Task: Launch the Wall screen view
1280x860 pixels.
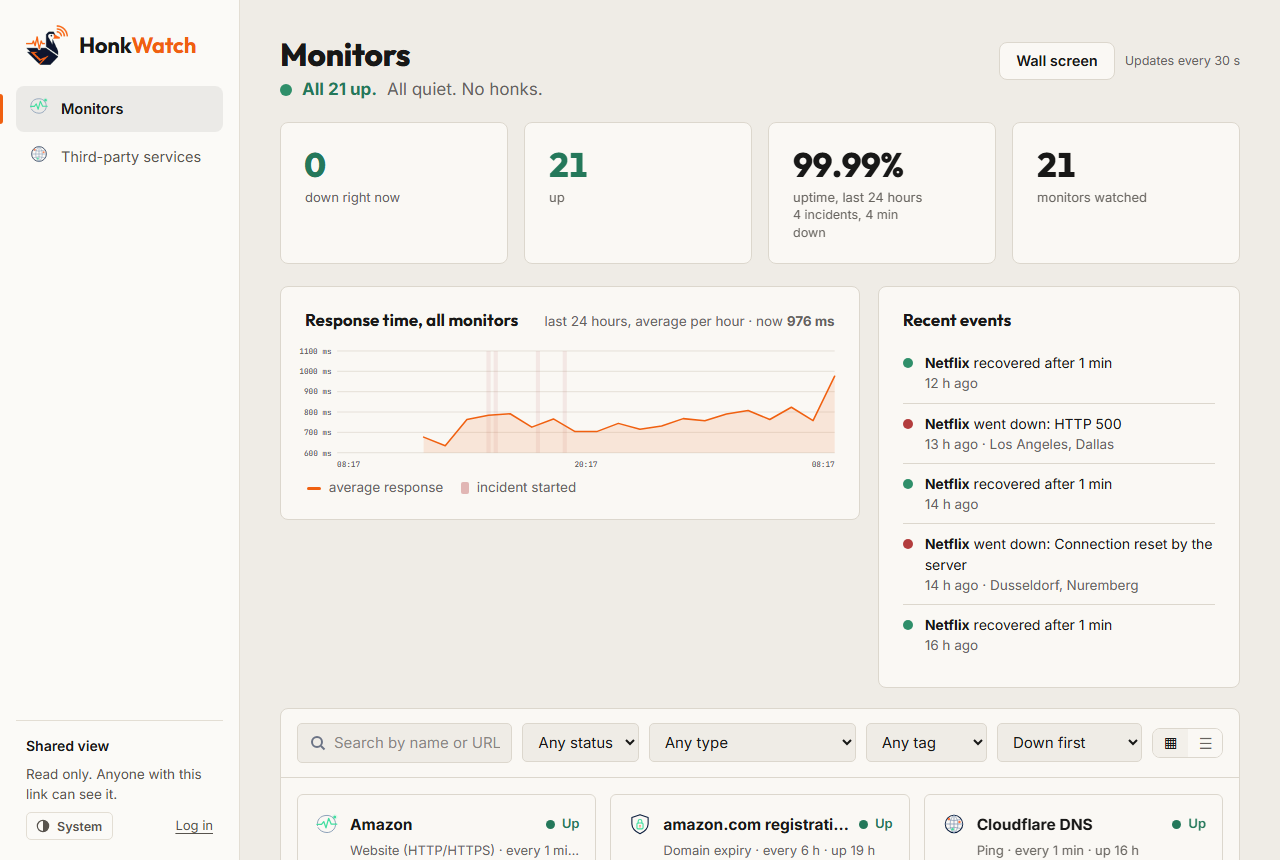Action: 1057,61
